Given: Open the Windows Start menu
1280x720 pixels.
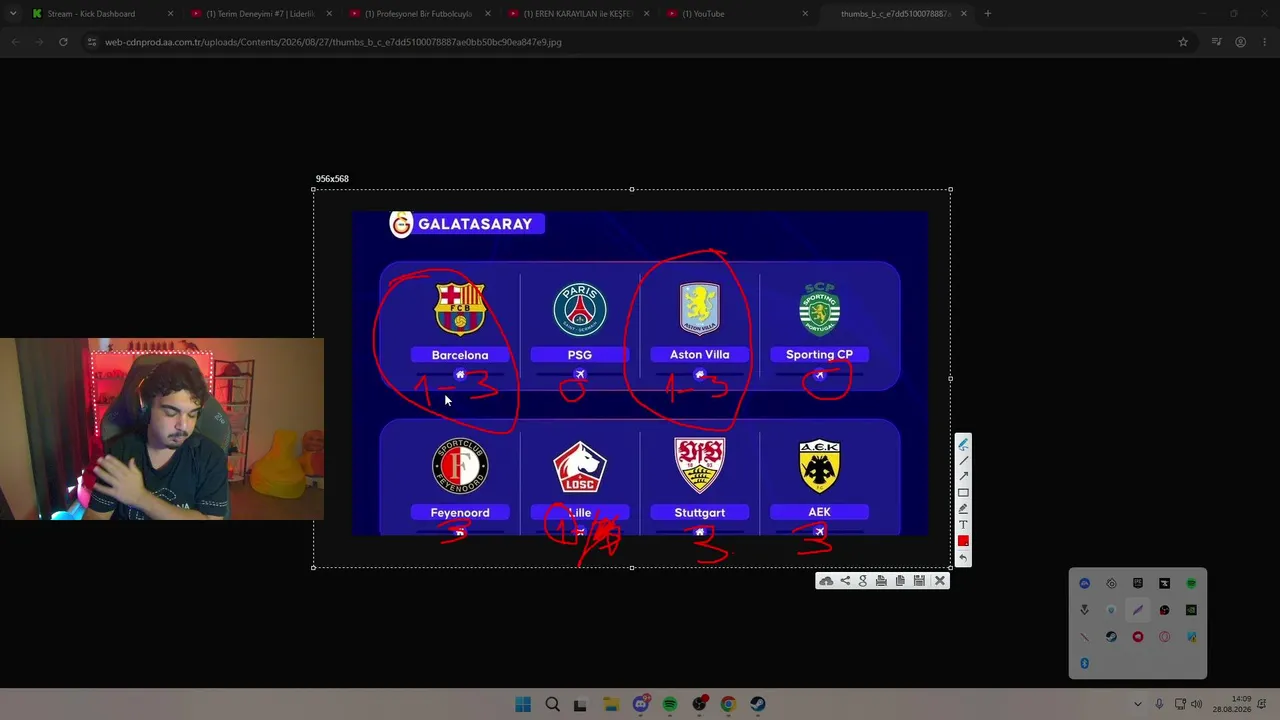Looking at the screenshot, I should point(523,704).
